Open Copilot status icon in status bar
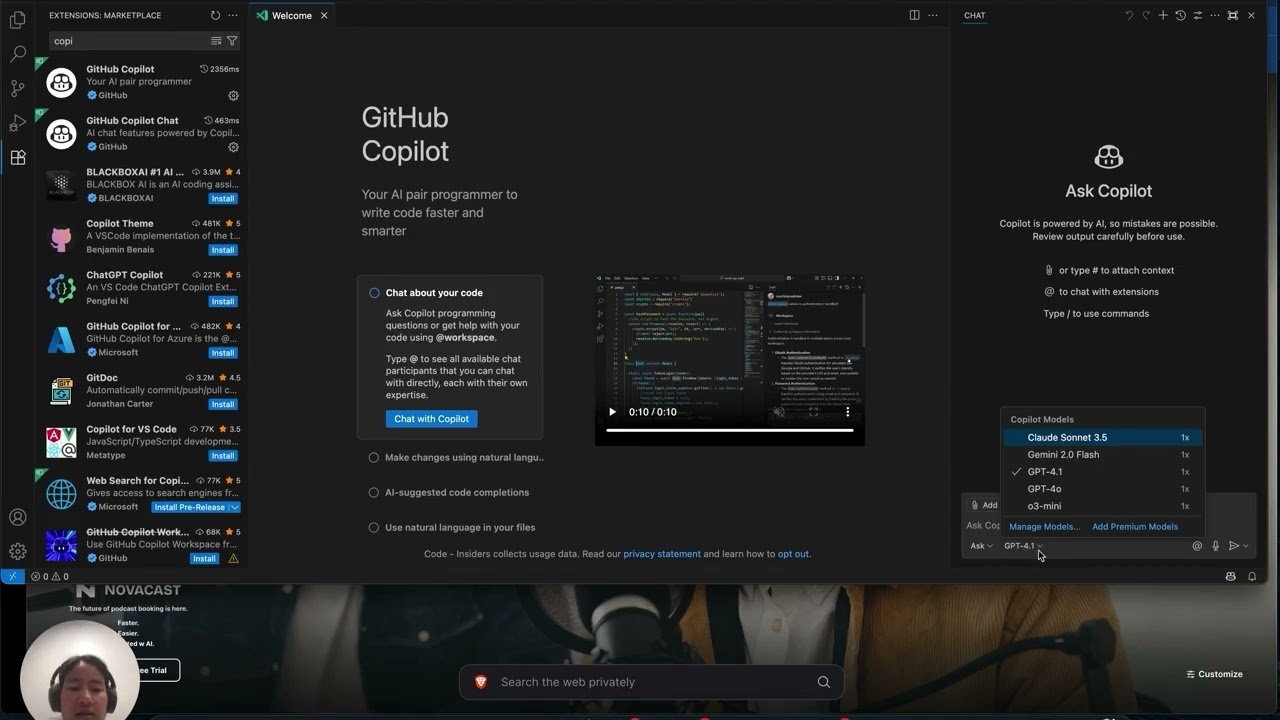This screenshot has width=1280, height=720. coord(1231,576)
